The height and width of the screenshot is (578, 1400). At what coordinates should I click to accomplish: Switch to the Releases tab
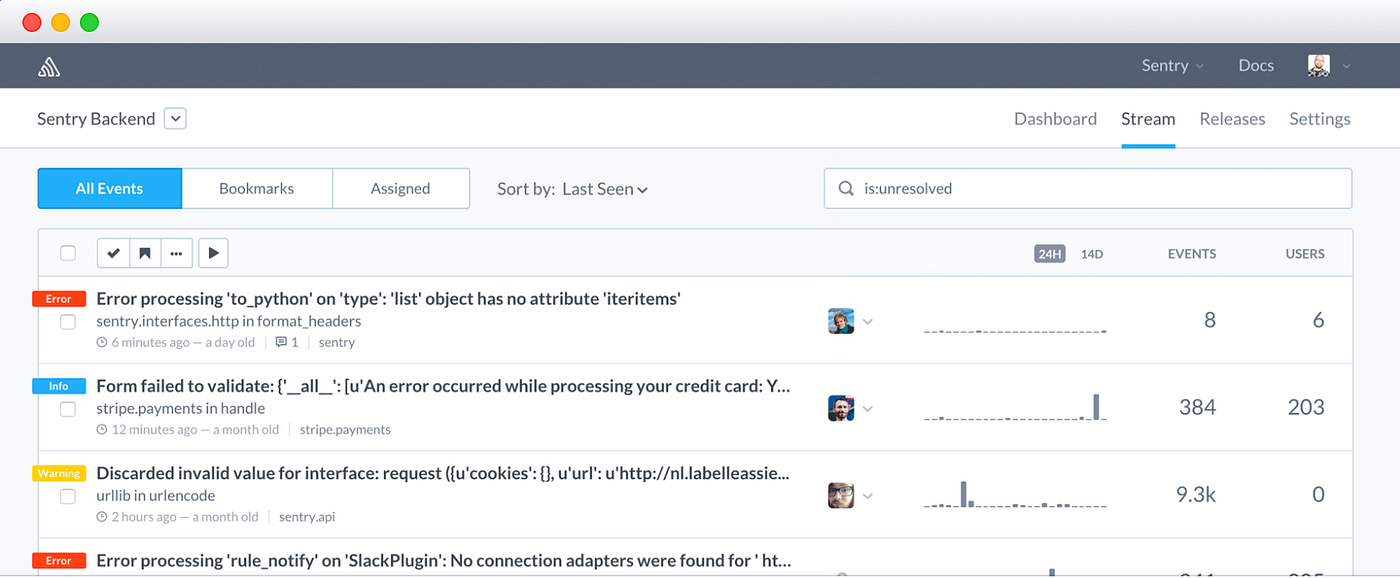point(1232,118)
